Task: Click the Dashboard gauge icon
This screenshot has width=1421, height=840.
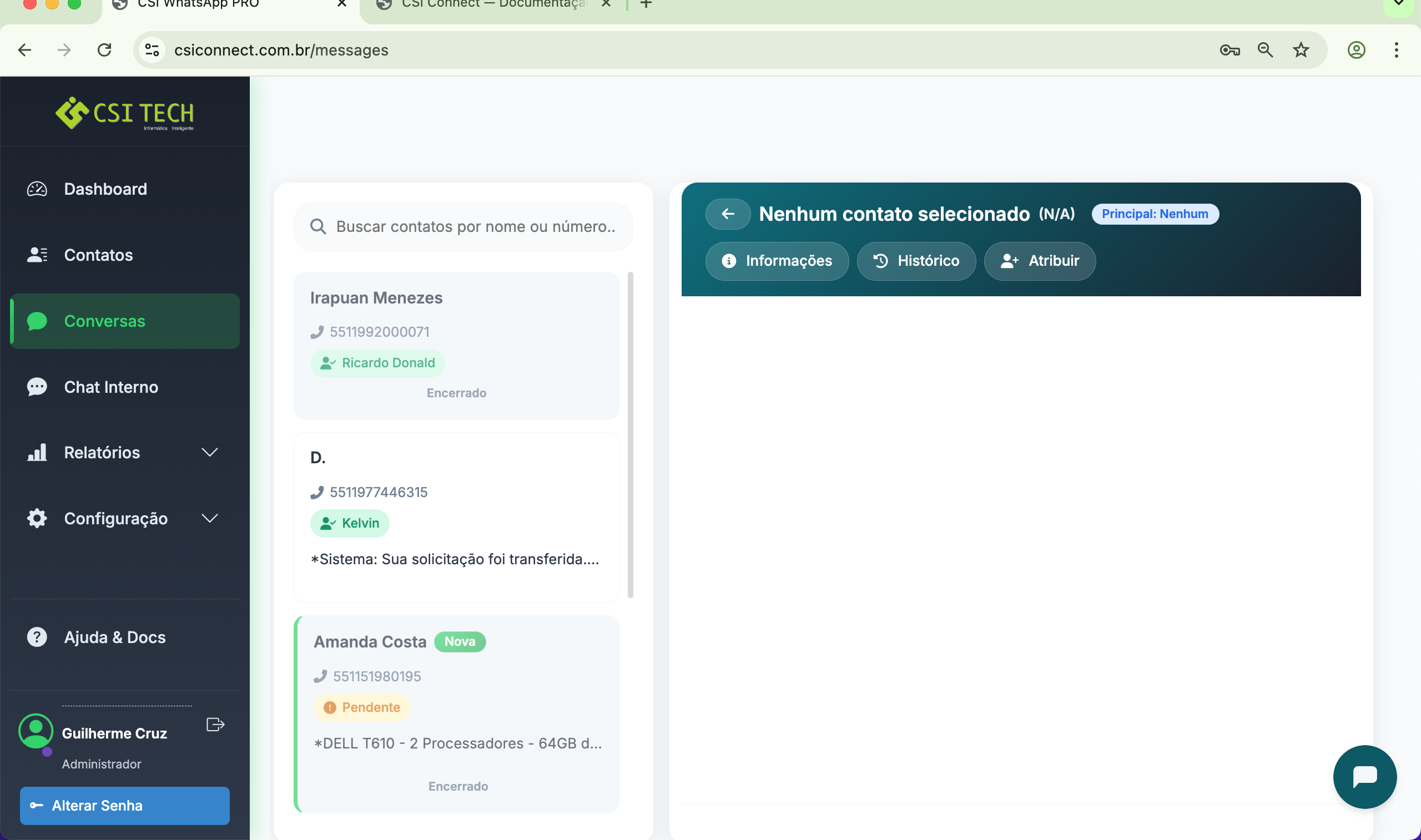Action: pos(37,189)
